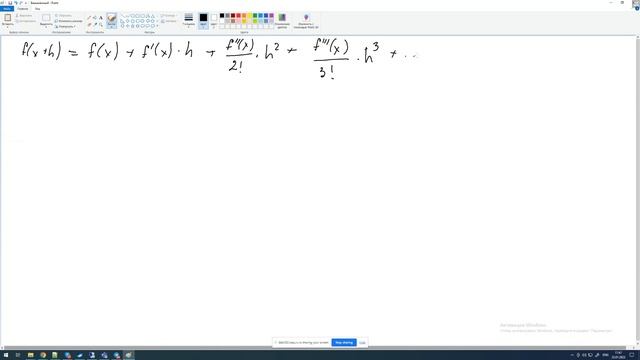Click the vertical scrollbar of canvas
This screenshot has width=640, height=360.
[638, 191]
